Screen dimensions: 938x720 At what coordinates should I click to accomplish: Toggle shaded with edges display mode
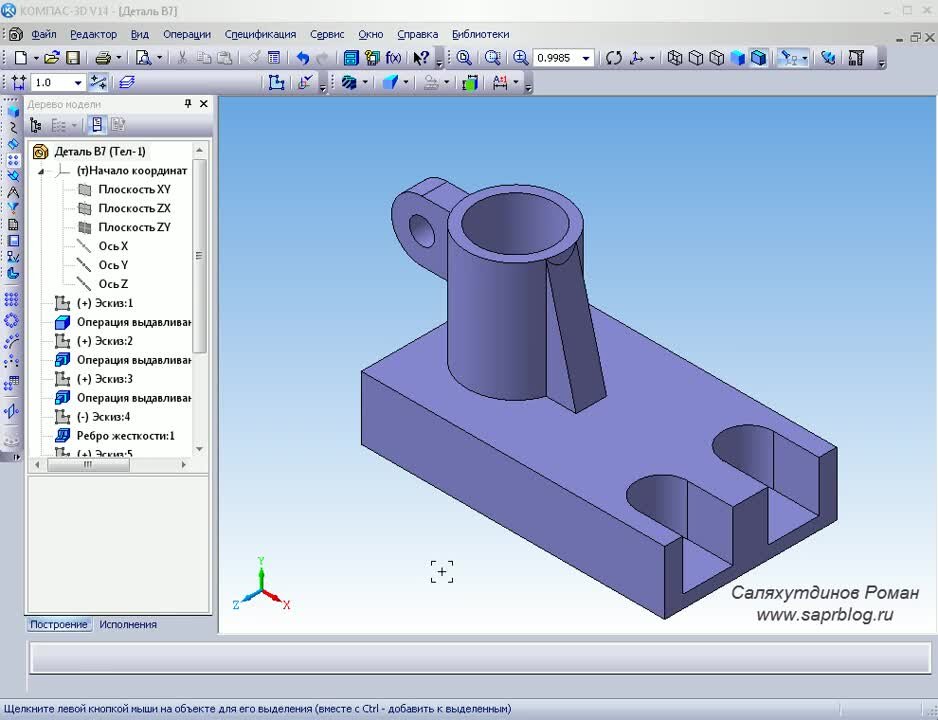click(759, 58)
